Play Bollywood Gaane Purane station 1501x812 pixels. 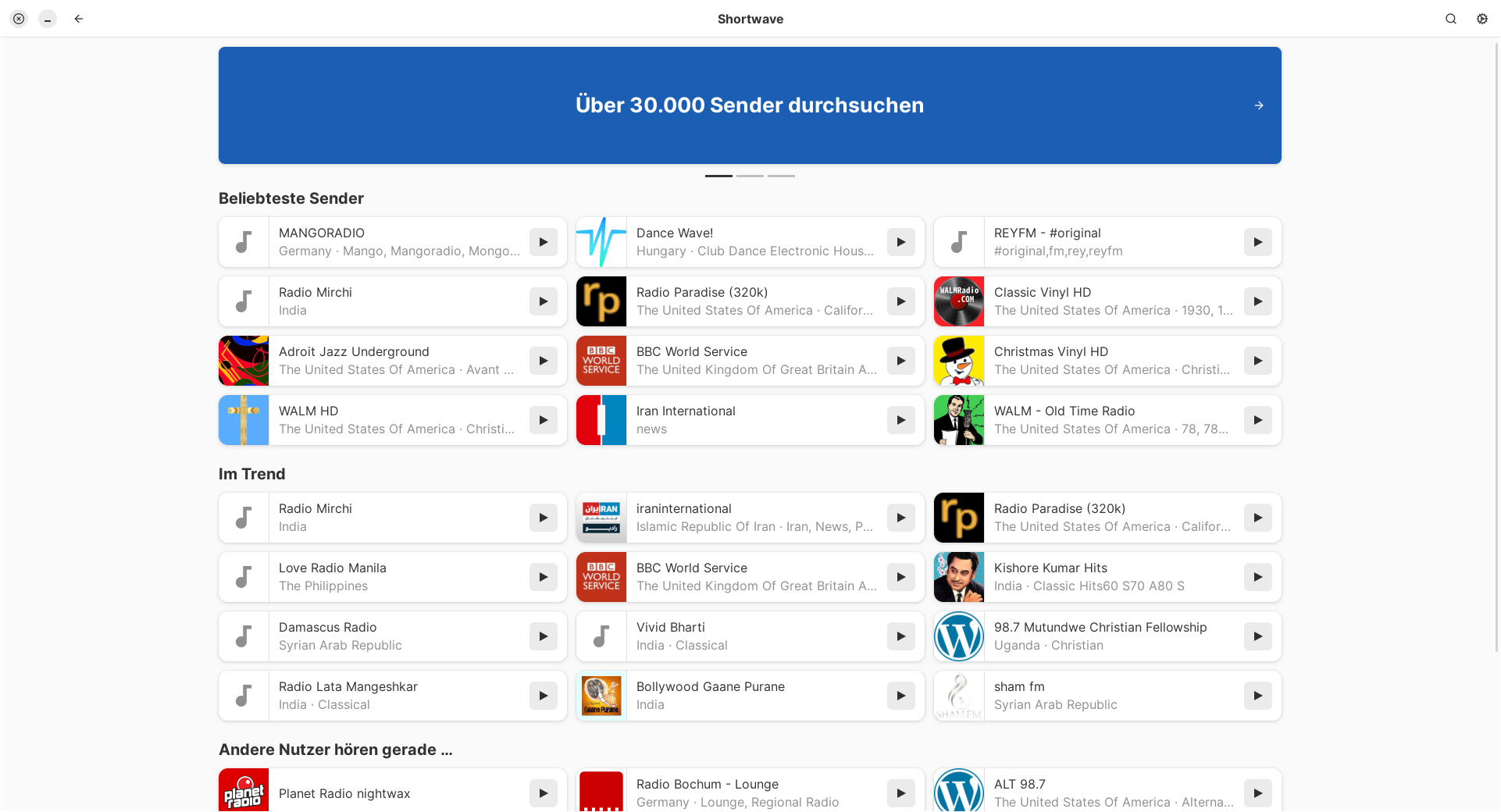(901, 696)
